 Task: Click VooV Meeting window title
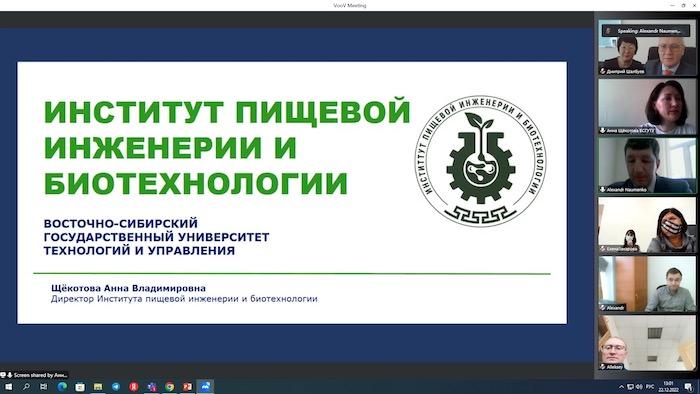click(350, 5)
